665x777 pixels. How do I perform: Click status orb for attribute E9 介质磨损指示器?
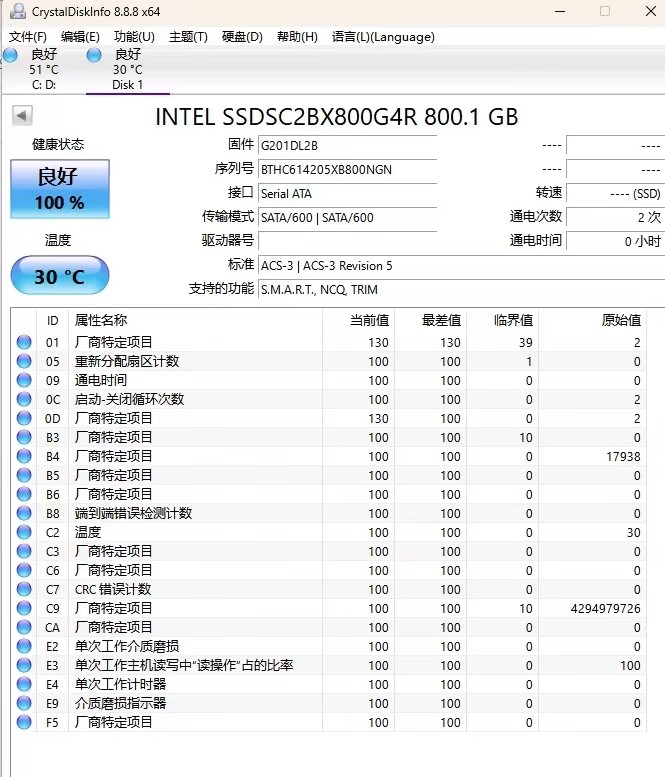[24, 703]
